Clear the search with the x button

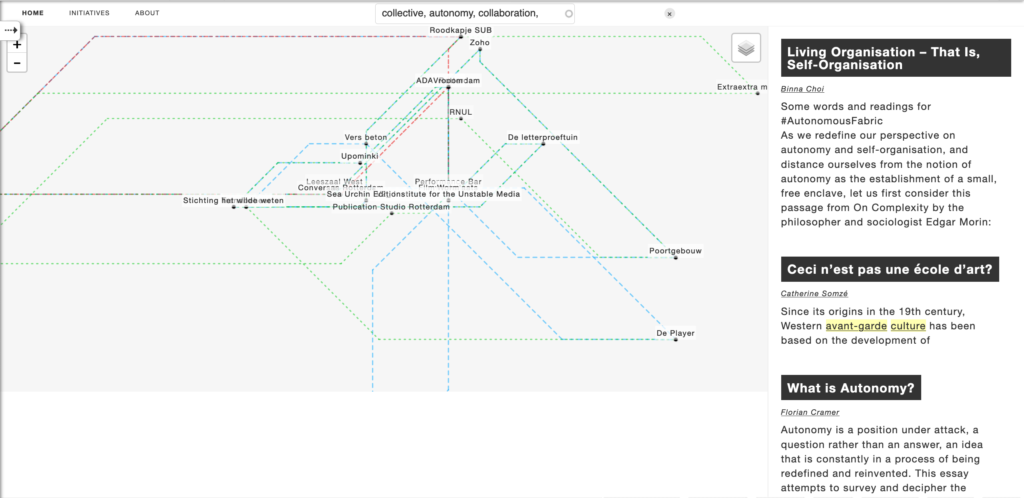tap(669, 14)
